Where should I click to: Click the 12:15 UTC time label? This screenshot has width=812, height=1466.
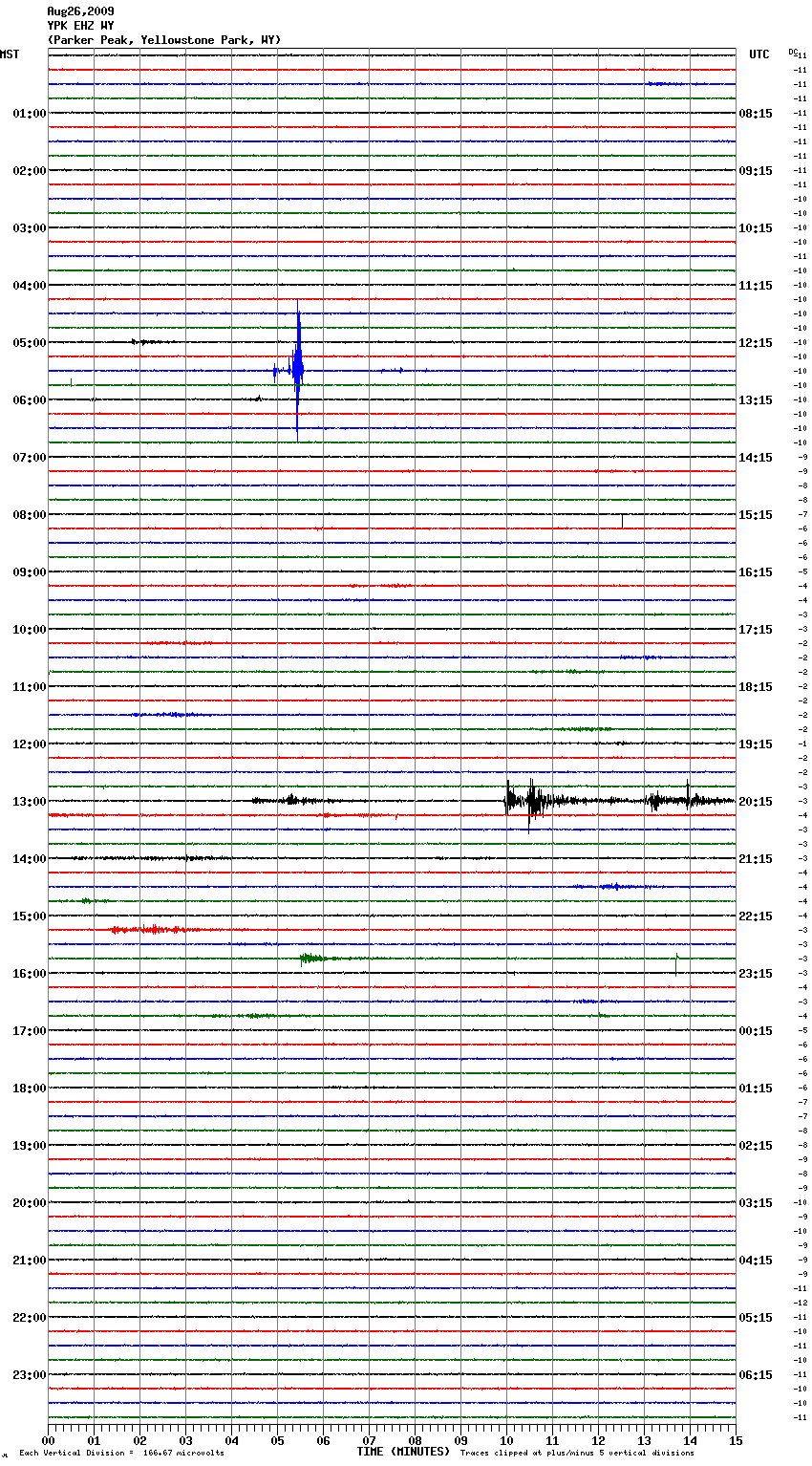(756, 343)
